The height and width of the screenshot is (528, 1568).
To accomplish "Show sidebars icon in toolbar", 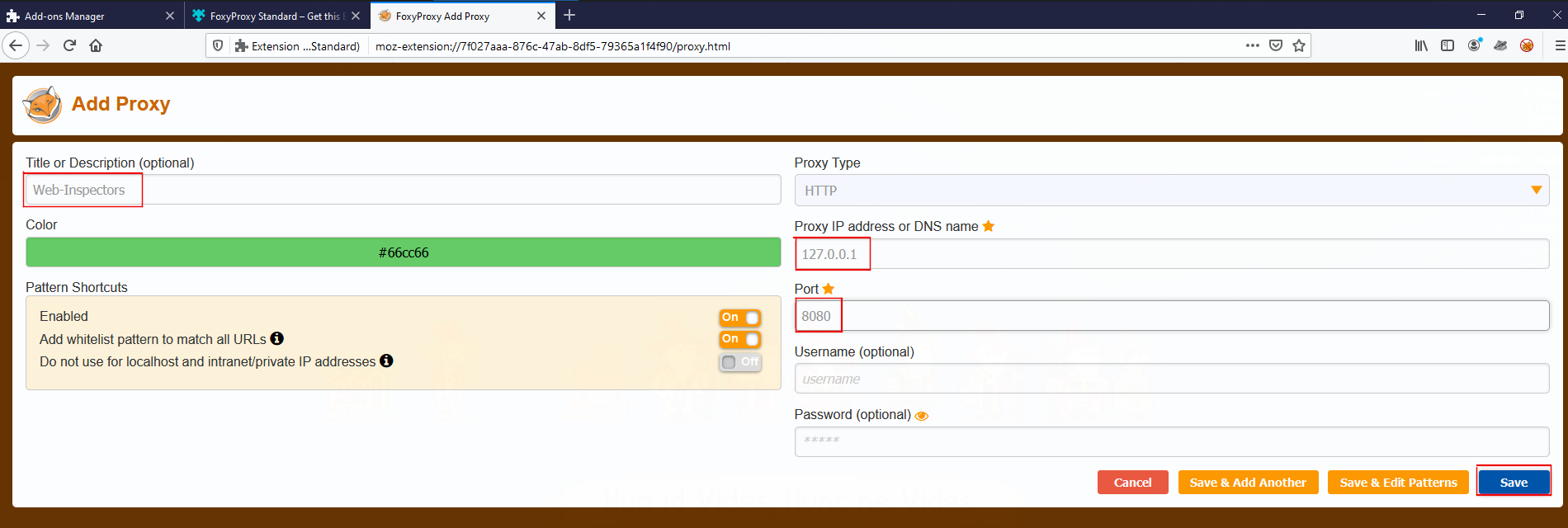I will pos(1448,45).
